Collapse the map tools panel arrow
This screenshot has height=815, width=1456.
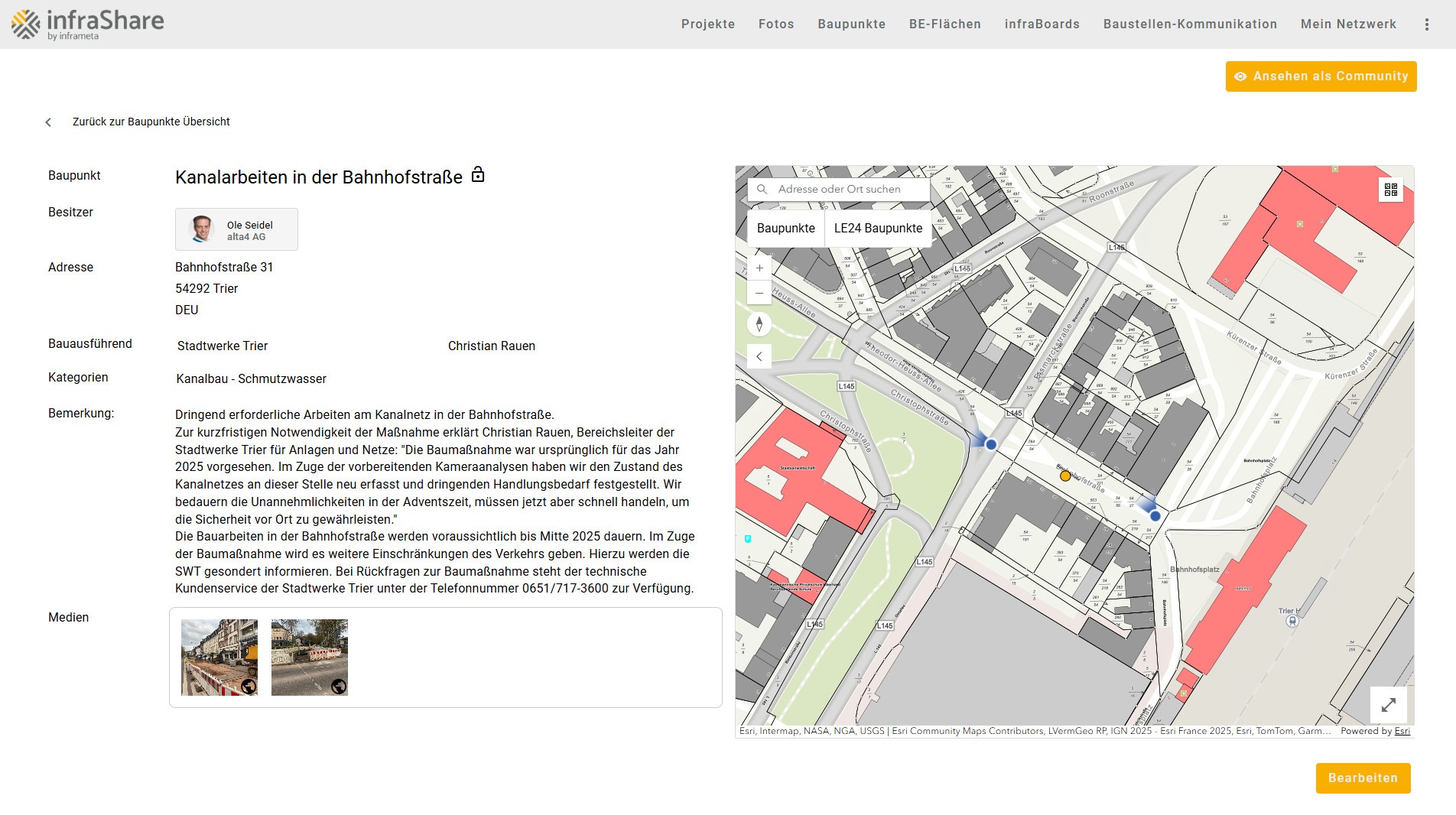pos(759,356)
